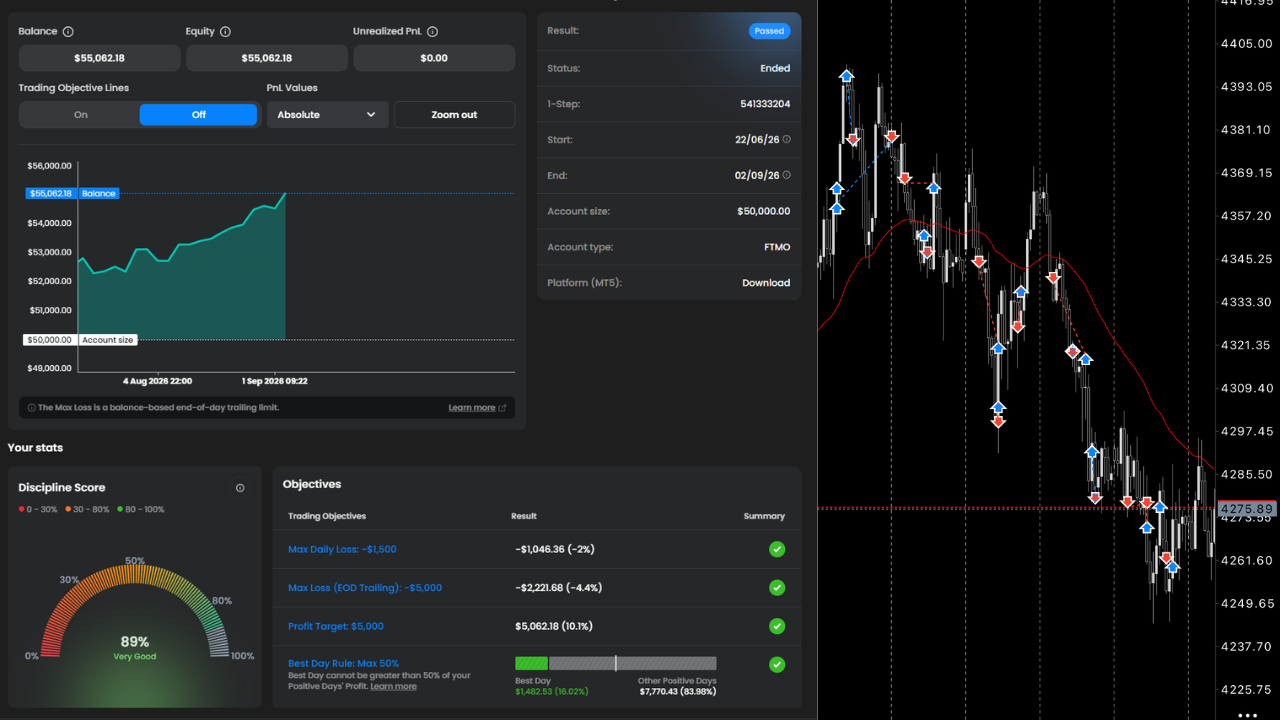Open the Start date info icon

tap(786, 140)
